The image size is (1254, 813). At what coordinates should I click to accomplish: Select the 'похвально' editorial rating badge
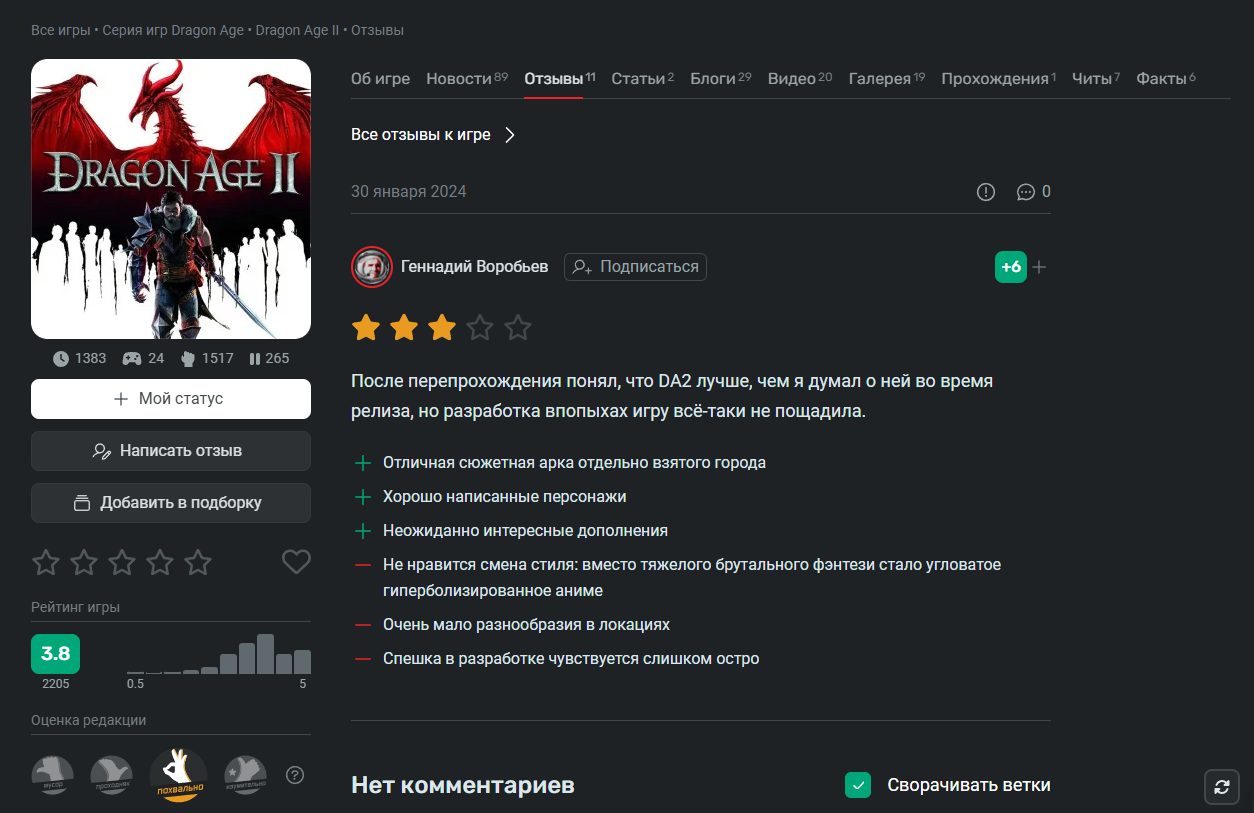click(179, 775)
